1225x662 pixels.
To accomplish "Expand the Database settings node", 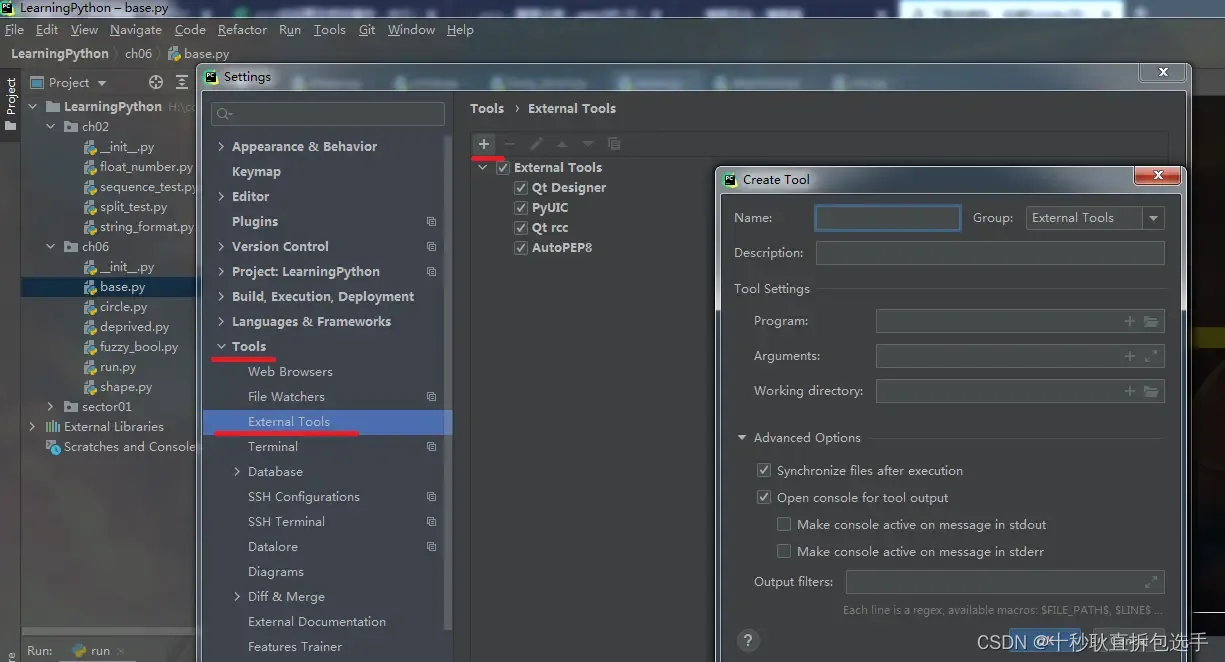I will (237, 472).
